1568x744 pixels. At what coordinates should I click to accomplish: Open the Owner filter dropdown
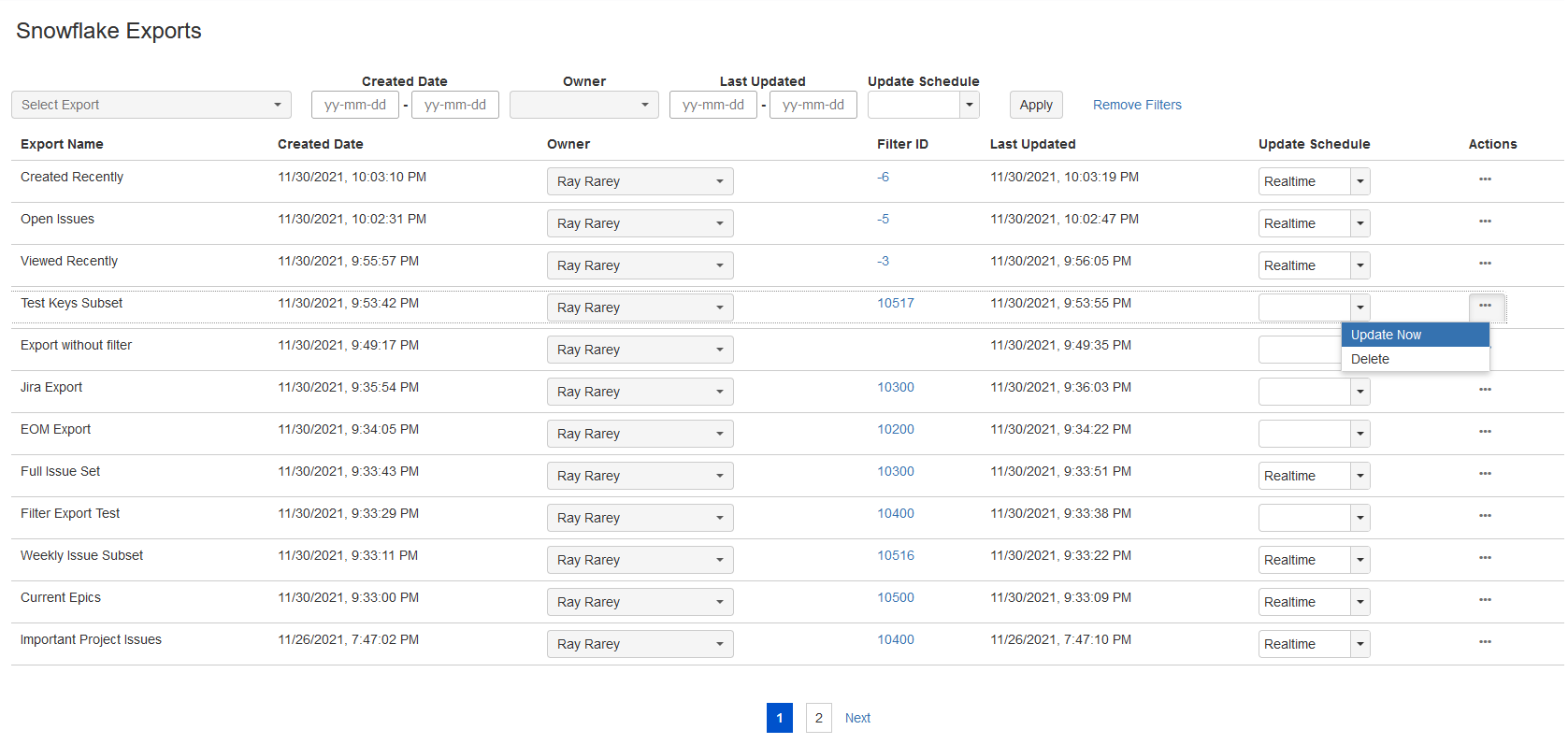[583, 105]
